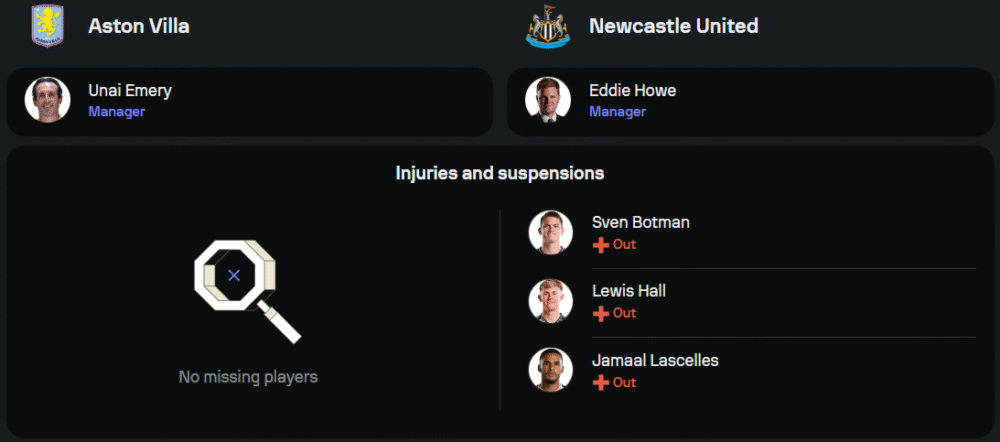
Task: Click the Aston Villa club crest
Action: (x=47, y=26)
